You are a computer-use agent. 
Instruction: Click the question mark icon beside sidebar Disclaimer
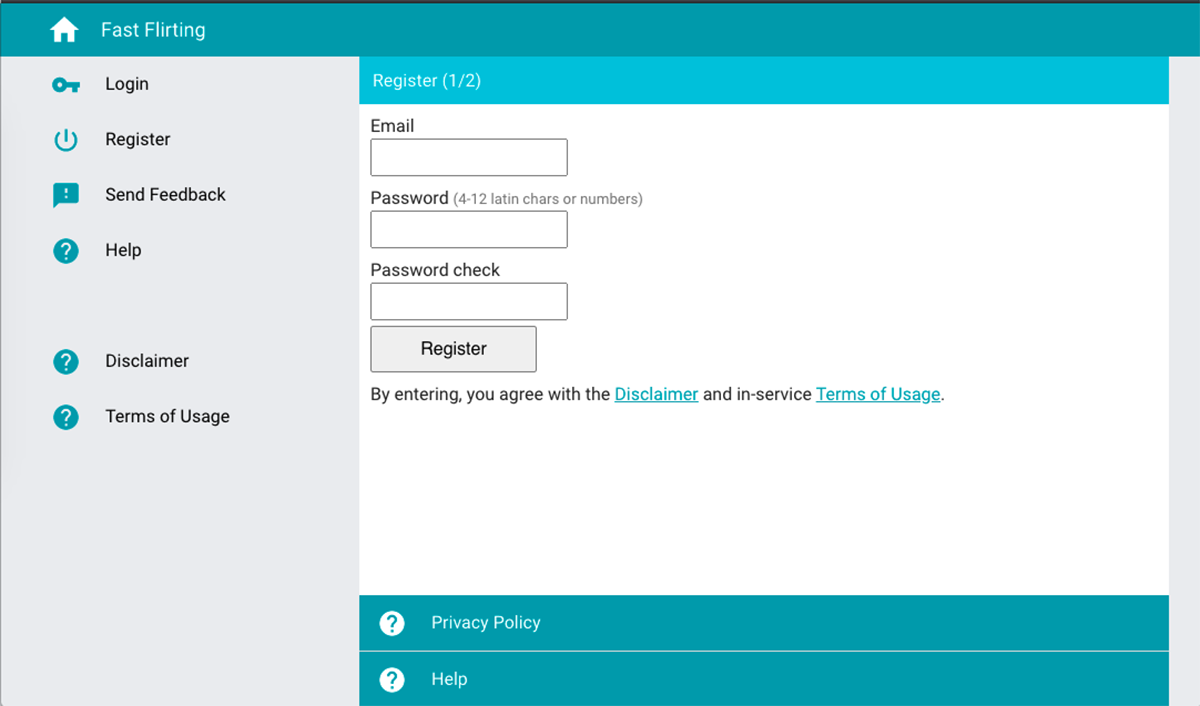point(65,362)
